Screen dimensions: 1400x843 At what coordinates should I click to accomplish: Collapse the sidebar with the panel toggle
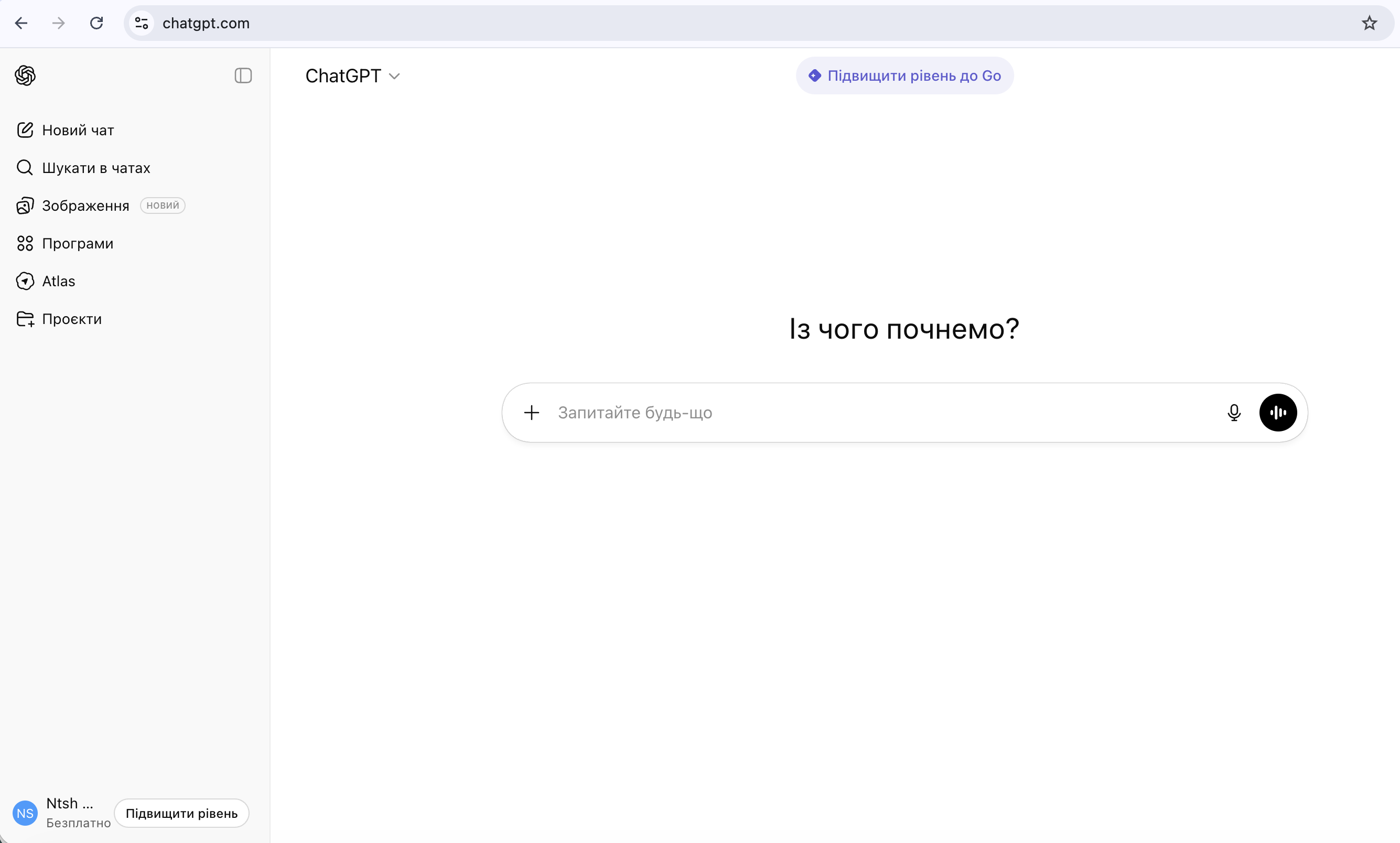[x=243, y=75]
